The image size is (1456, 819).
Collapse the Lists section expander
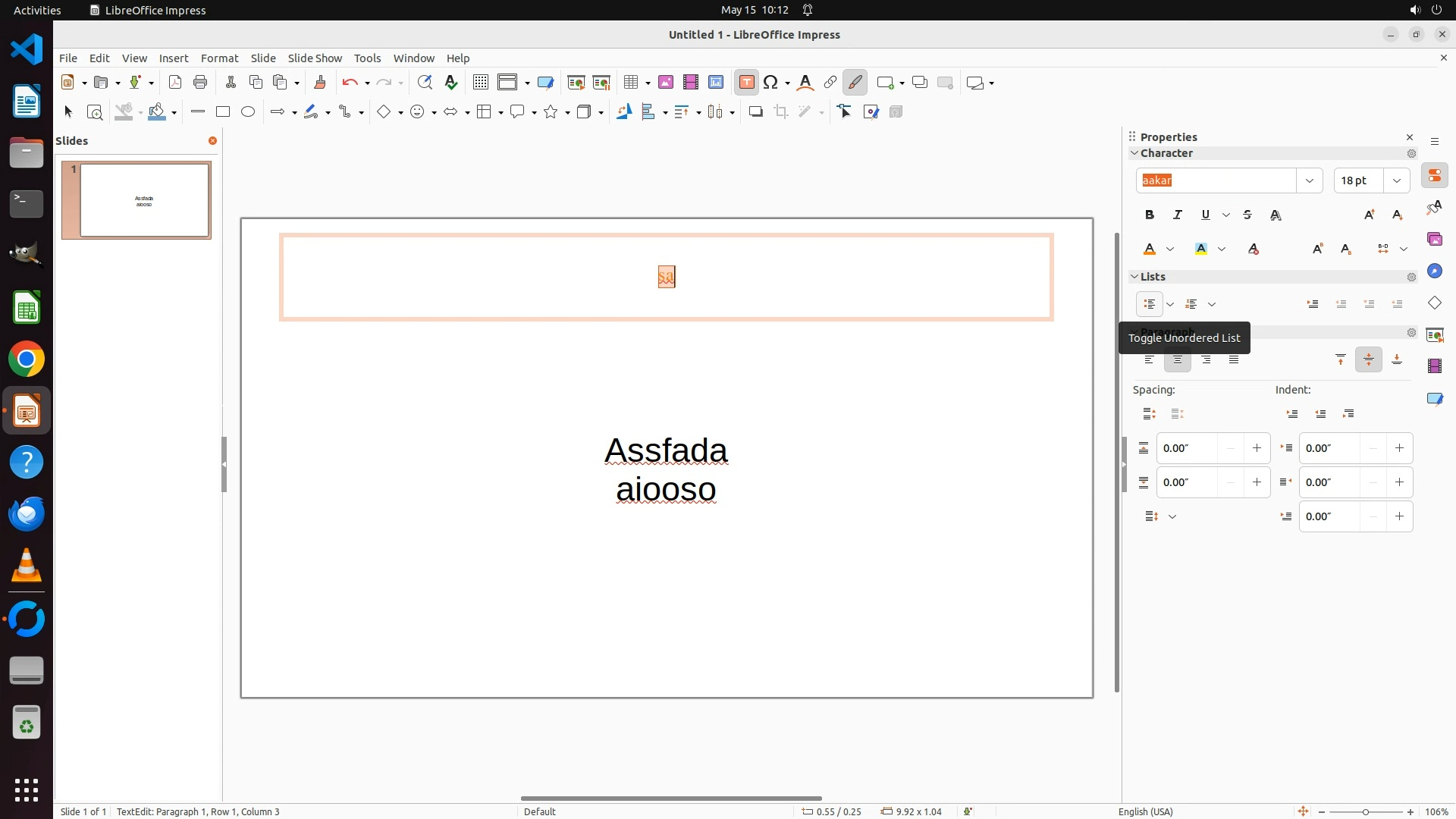[x=1134, y=277]
